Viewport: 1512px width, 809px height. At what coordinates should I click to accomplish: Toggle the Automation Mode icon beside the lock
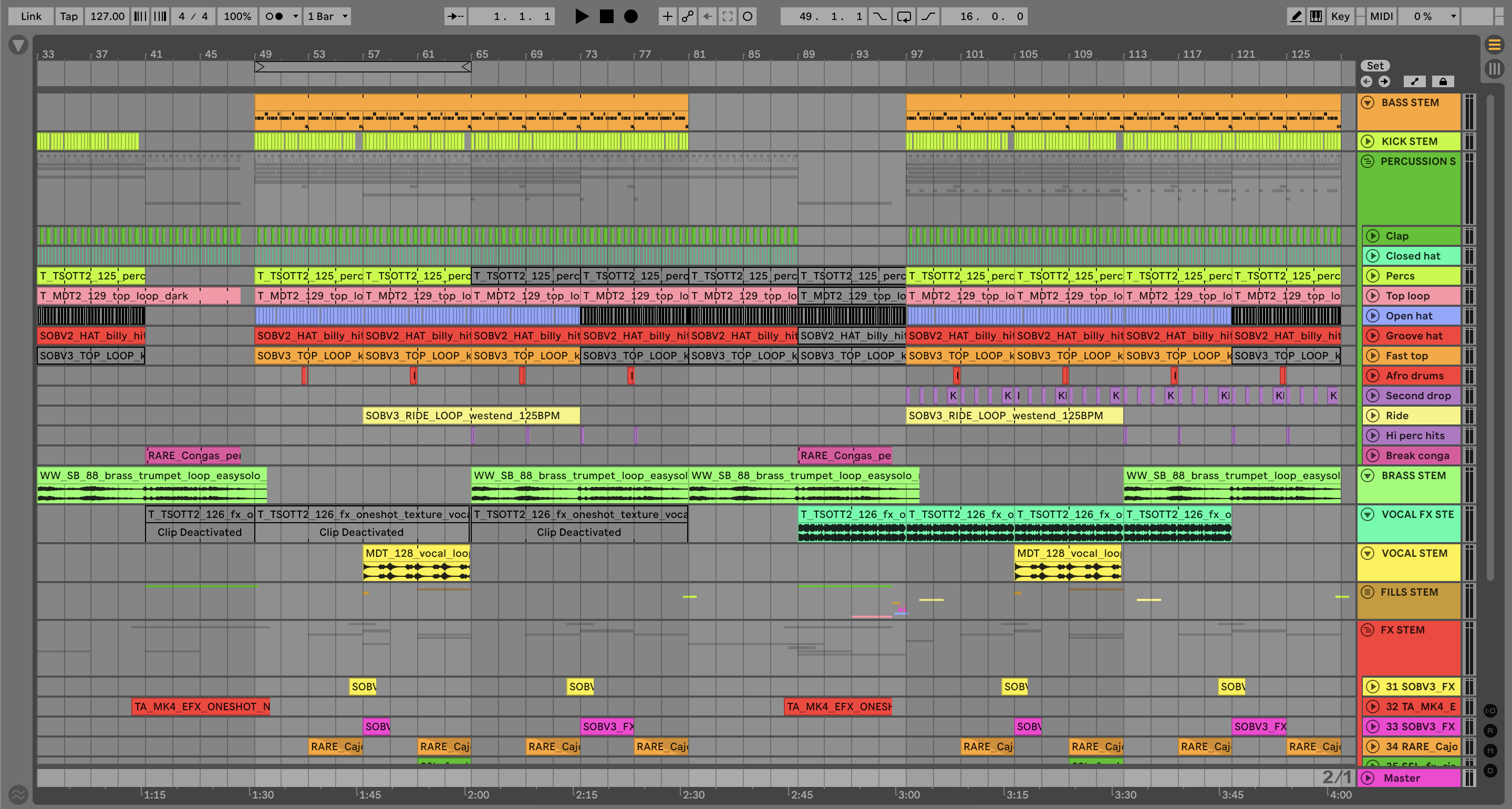tap(1415, 81)
